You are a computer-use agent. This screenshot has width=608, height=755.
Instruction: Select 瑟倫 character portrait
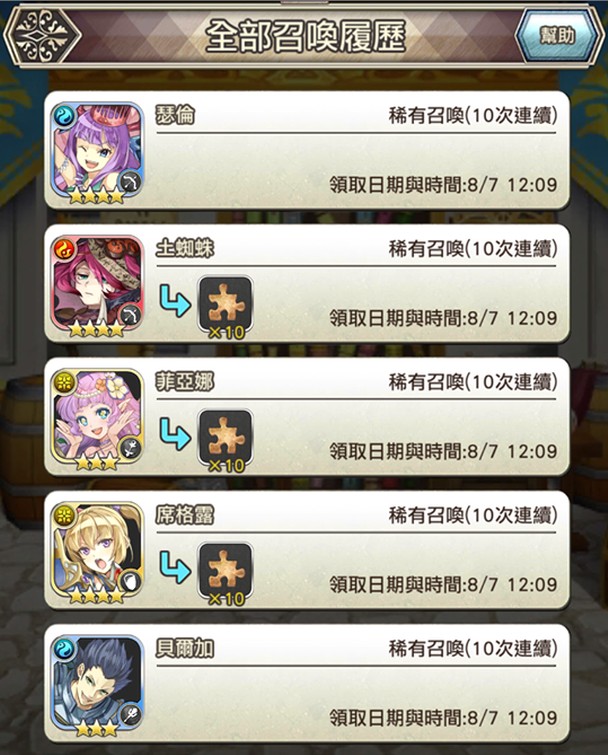97,151
